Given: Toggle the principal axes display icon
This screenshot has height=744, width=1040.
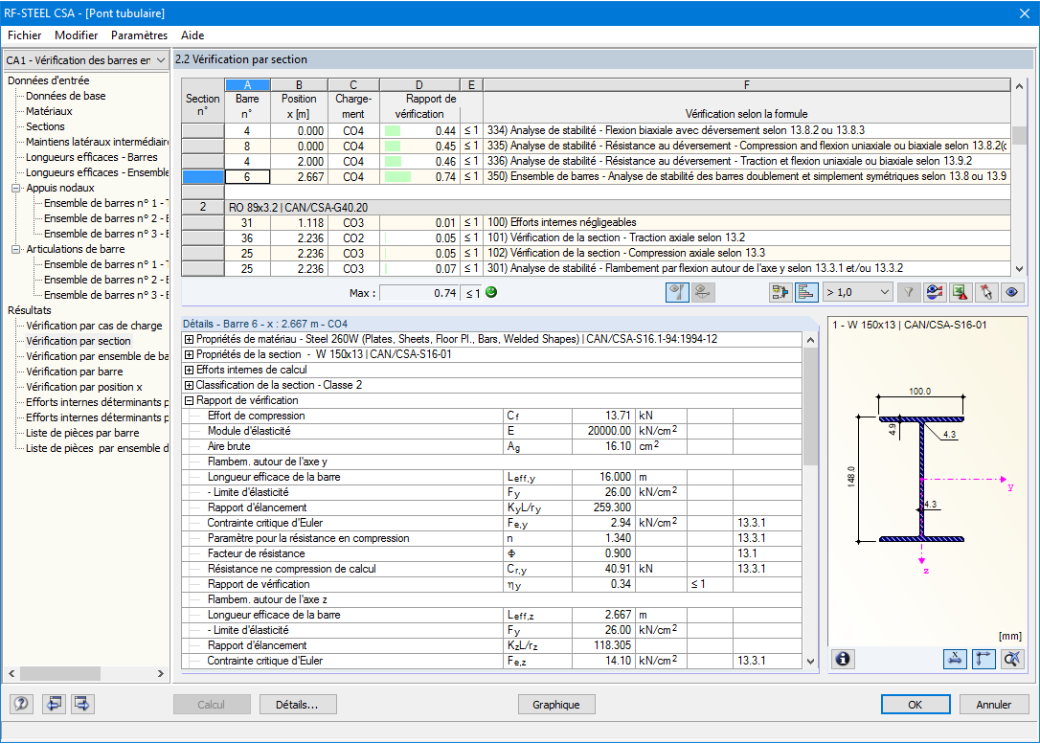Looking at the screenshot, I should point(984,659).
